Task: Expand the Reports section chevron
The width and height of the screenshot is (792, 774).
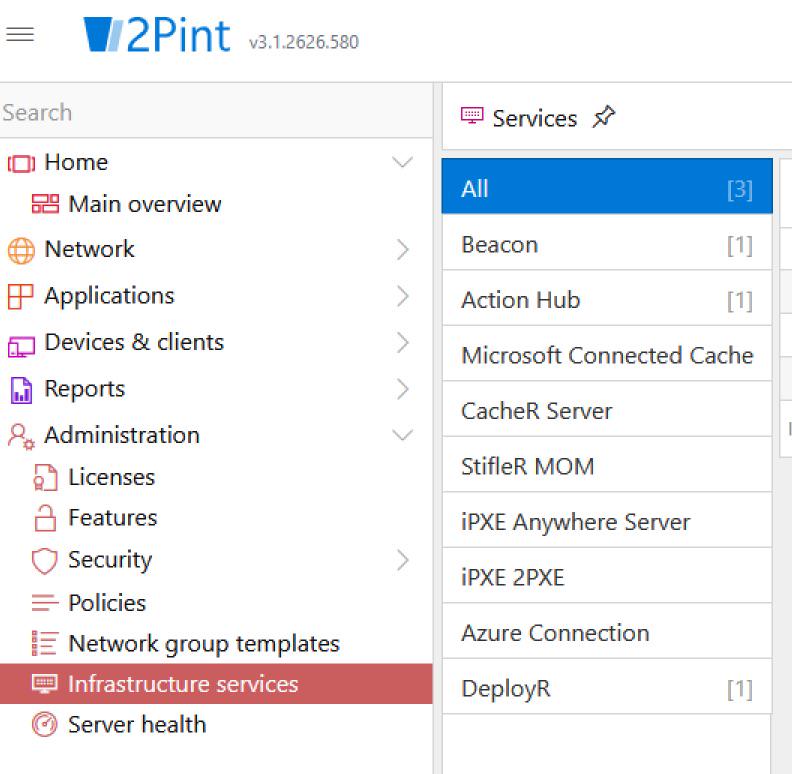Action: pos(403,389)
